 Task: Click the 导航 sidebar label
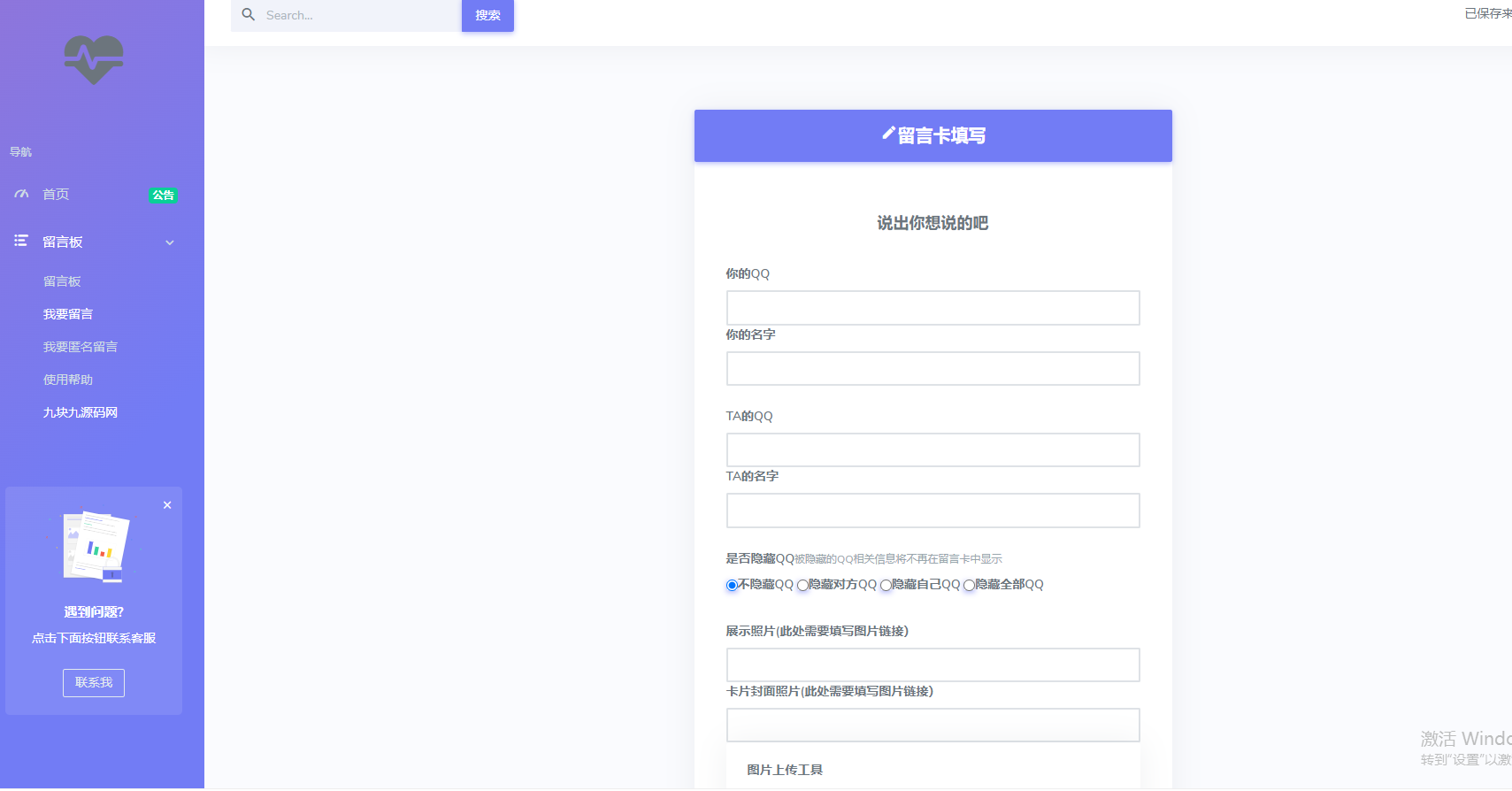click(20, 152)
